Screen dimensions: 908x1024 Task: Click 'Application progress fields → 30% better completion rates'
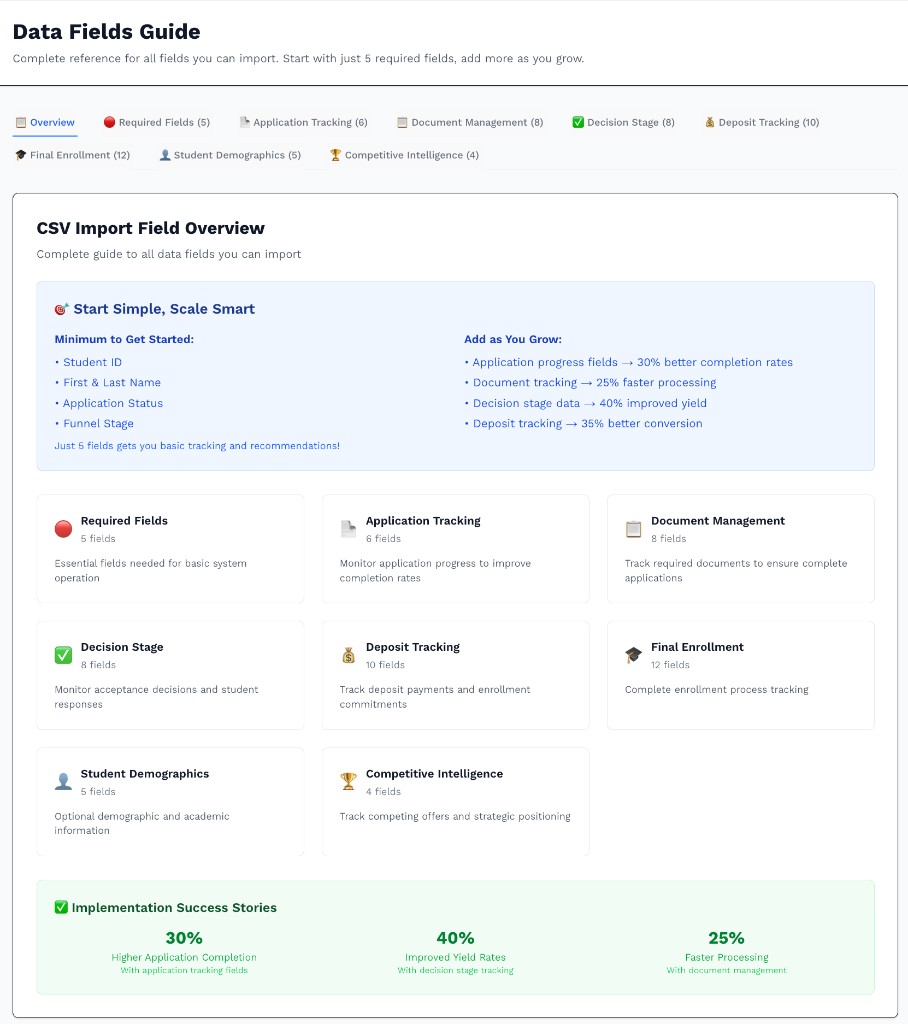(x=628, y=362)
